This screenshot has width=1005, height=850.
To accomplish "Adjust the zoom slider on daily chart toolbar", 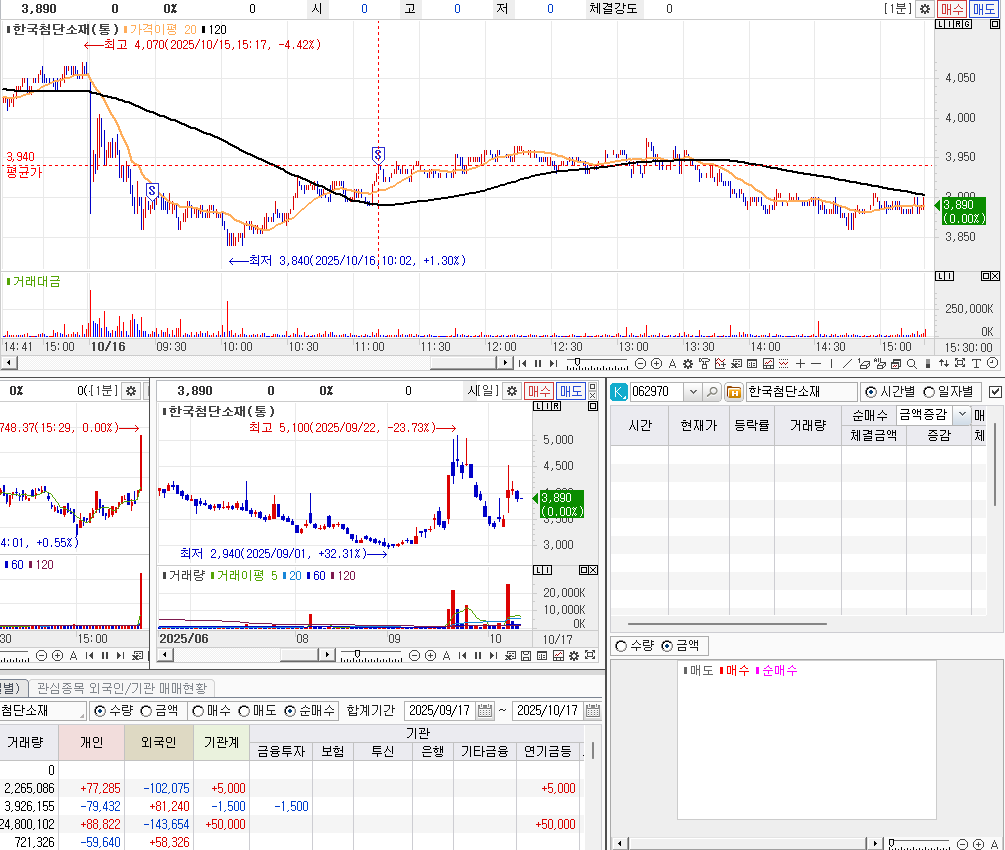I will [357, 654].
